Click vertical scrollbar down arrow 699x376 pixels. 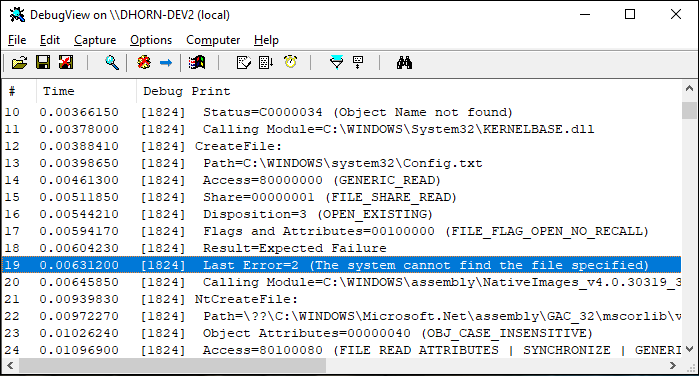point(689,349)
